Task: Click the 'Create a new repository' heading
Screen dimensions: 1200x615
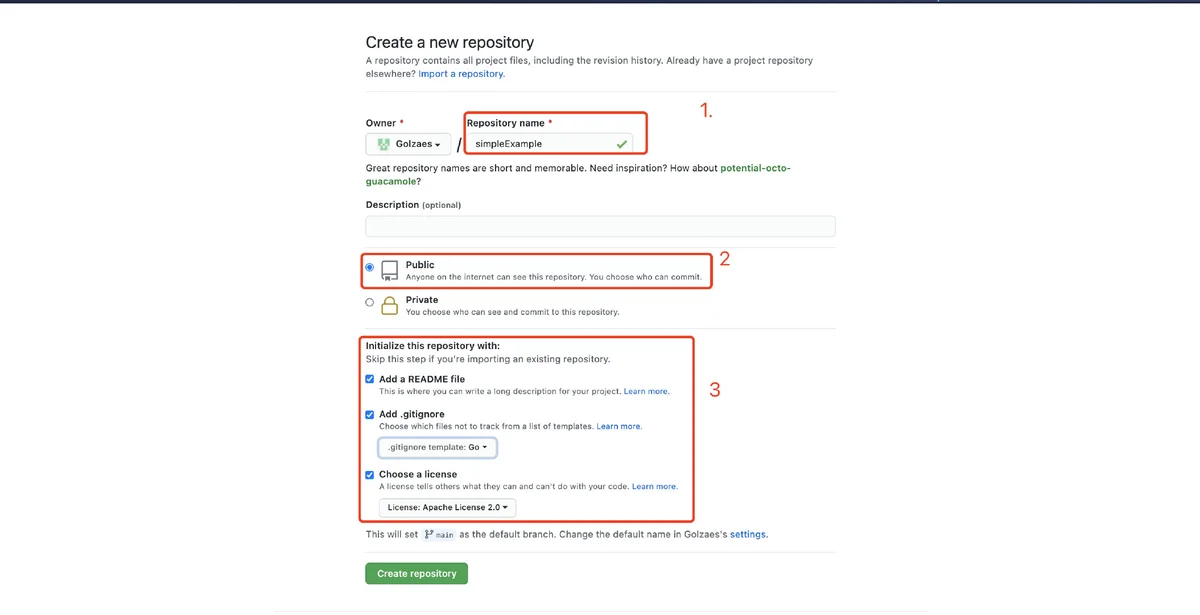Action: (x=450, y=43)
